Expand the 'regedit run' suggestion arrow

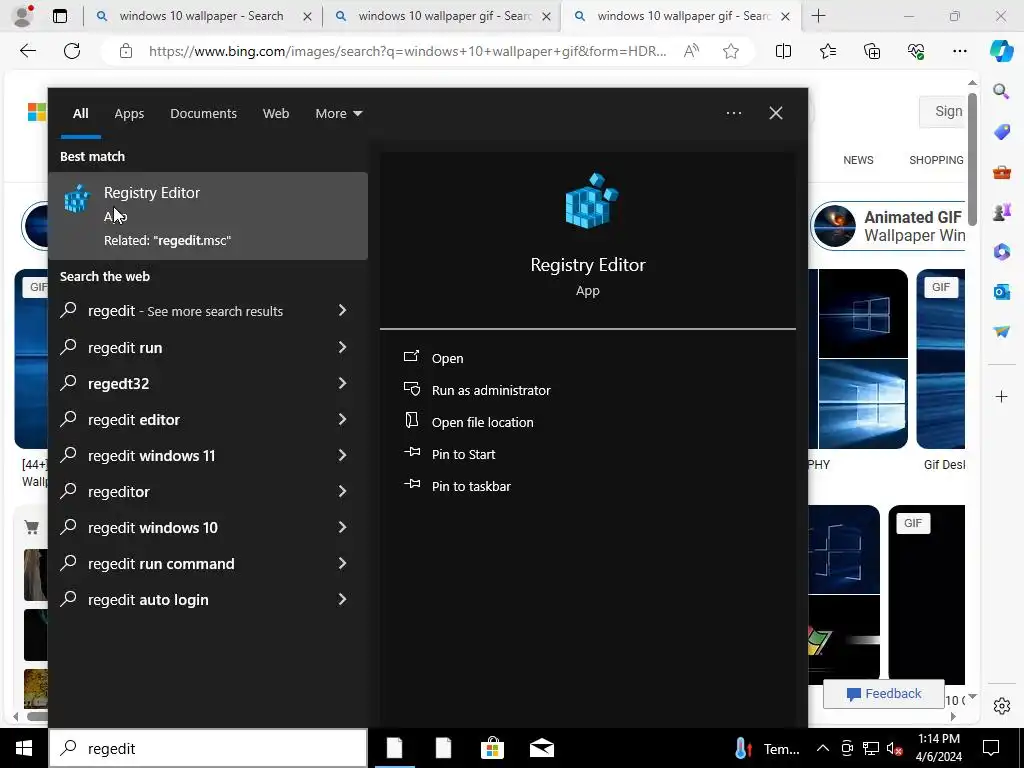[x=342, y=347]
